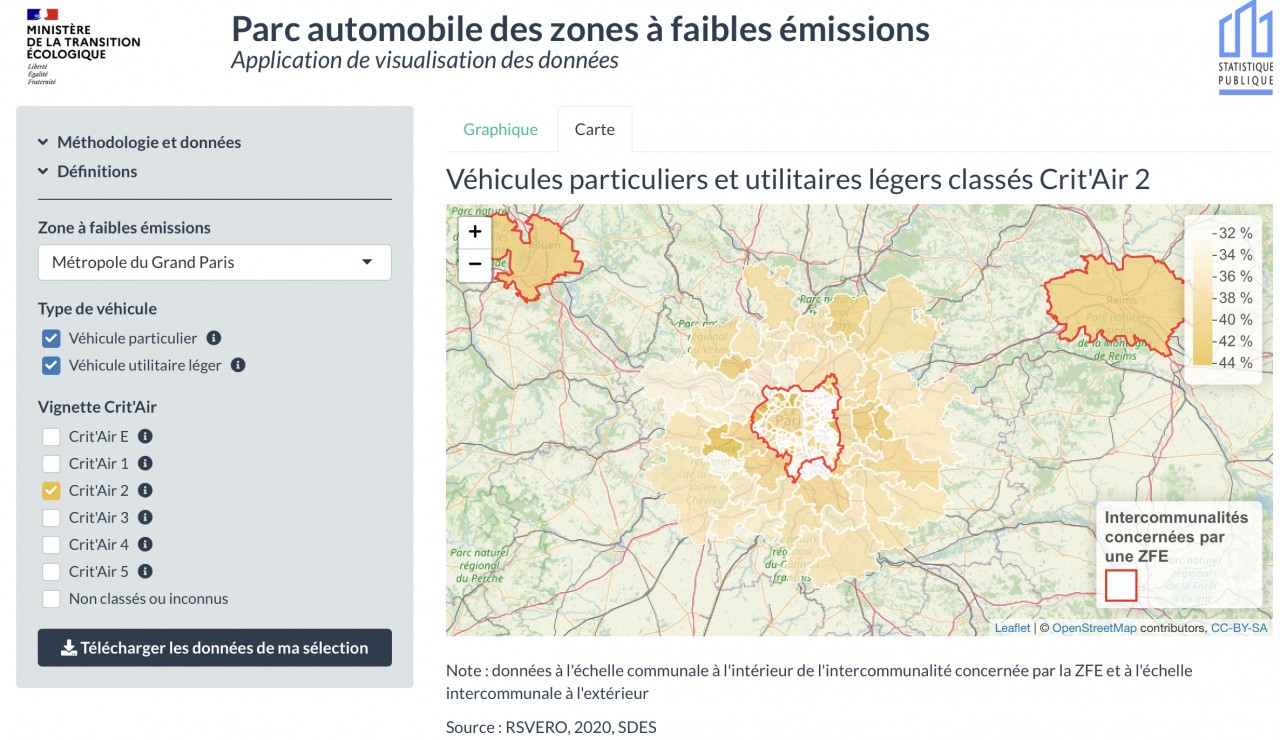
Task: Click the '32 %' legend label
Action: click(x=1236, y=232)
